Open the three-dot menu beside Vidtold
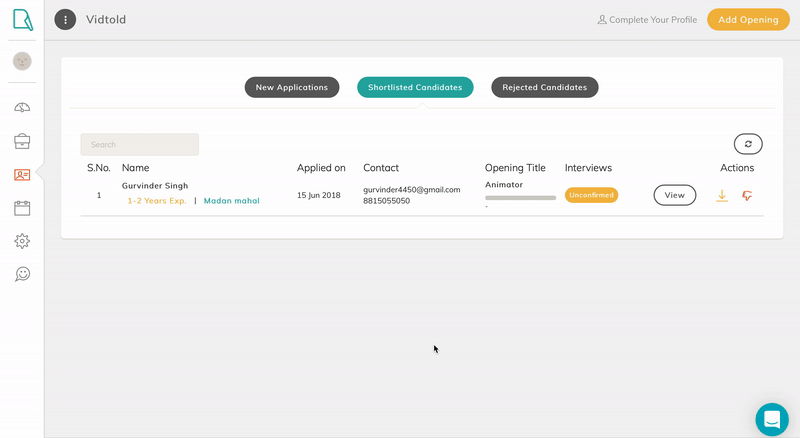Viewport: 800px width, 438px height. tap(65, 19)
